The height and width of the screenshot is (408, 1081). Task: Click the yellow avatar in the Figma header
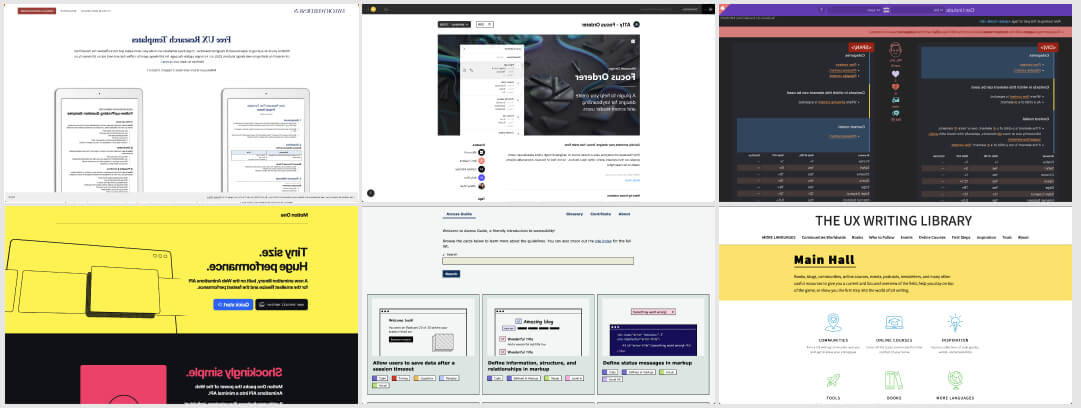point(372,9)
